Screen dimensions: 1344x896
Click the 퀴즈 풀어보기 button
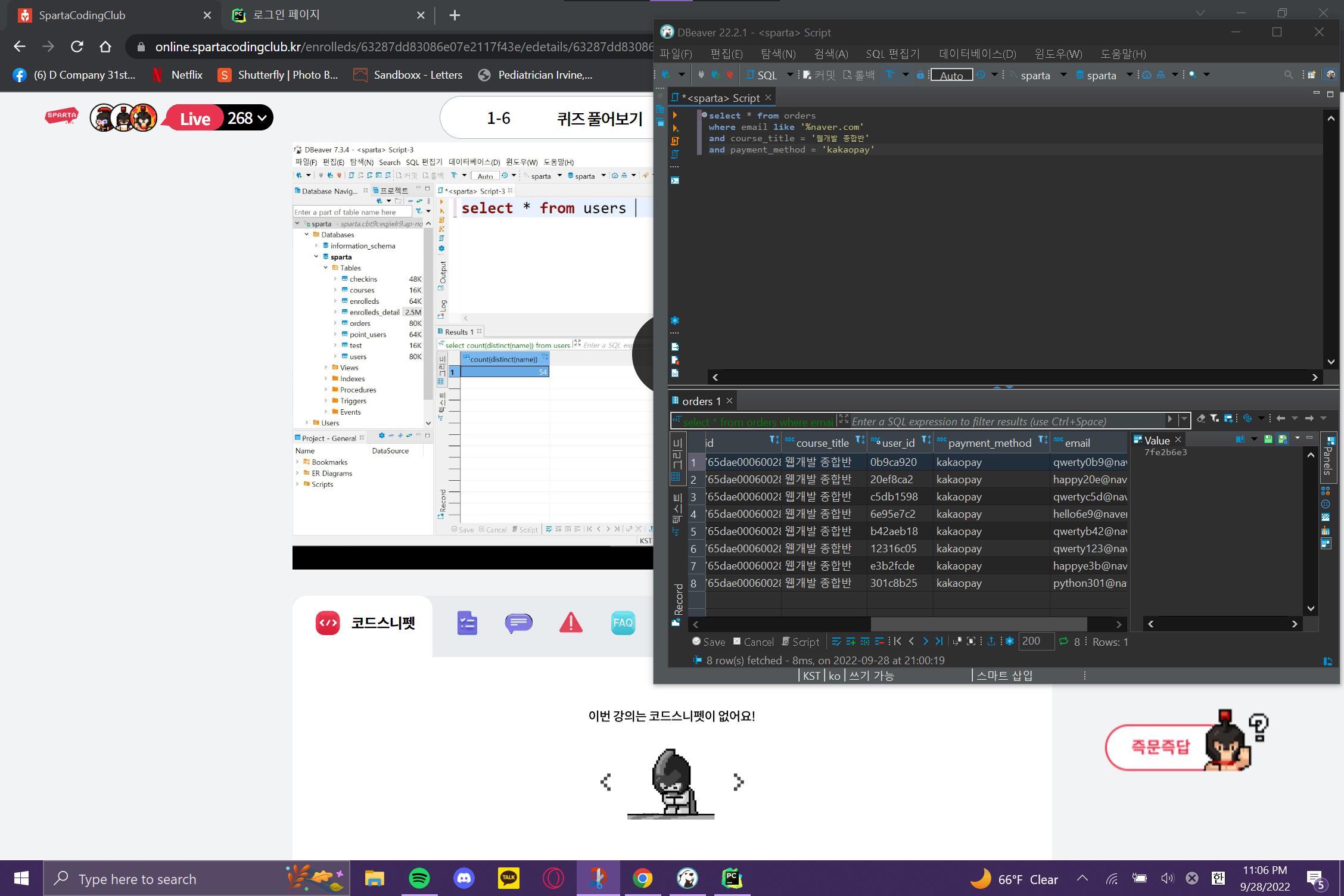[599, 119]
